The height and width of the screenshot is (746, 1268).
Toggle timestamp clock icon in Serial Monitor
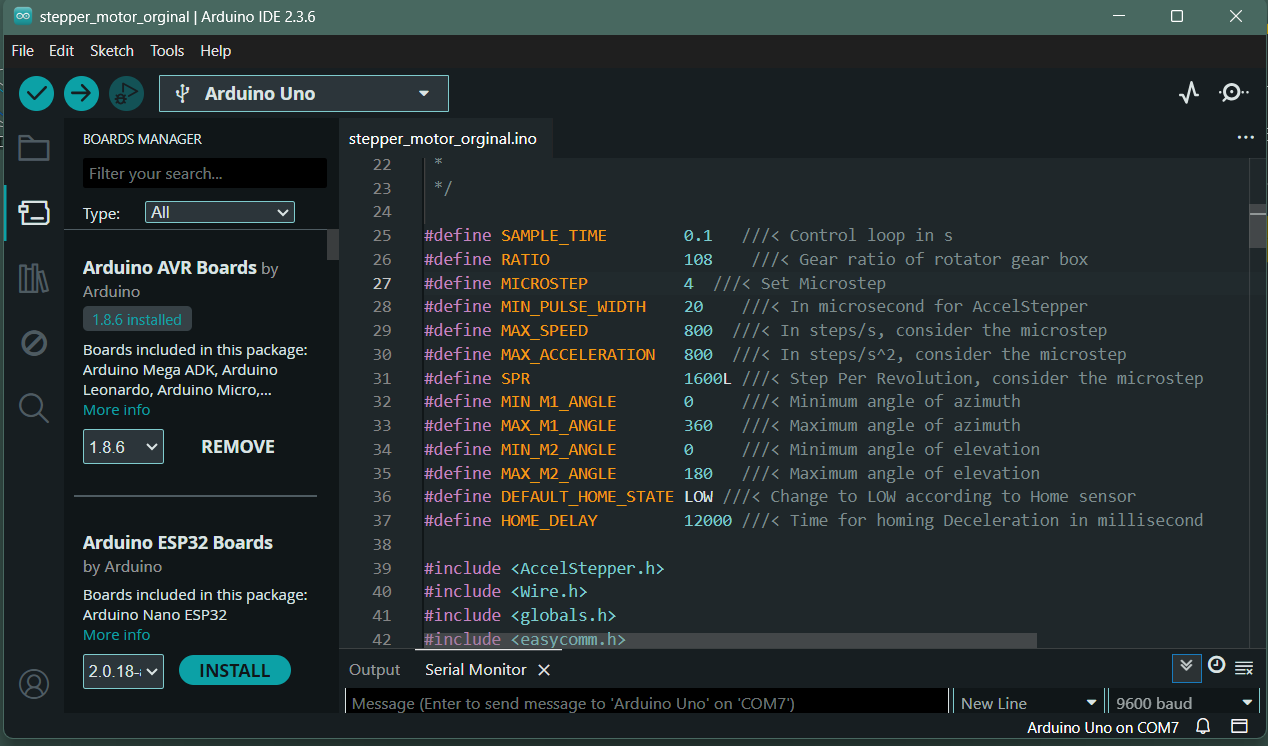[x=1216, y=665]
